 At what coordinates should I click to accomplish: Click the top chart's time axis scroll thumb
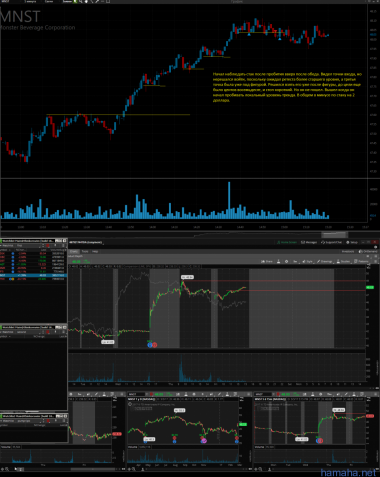click(334, 233)
